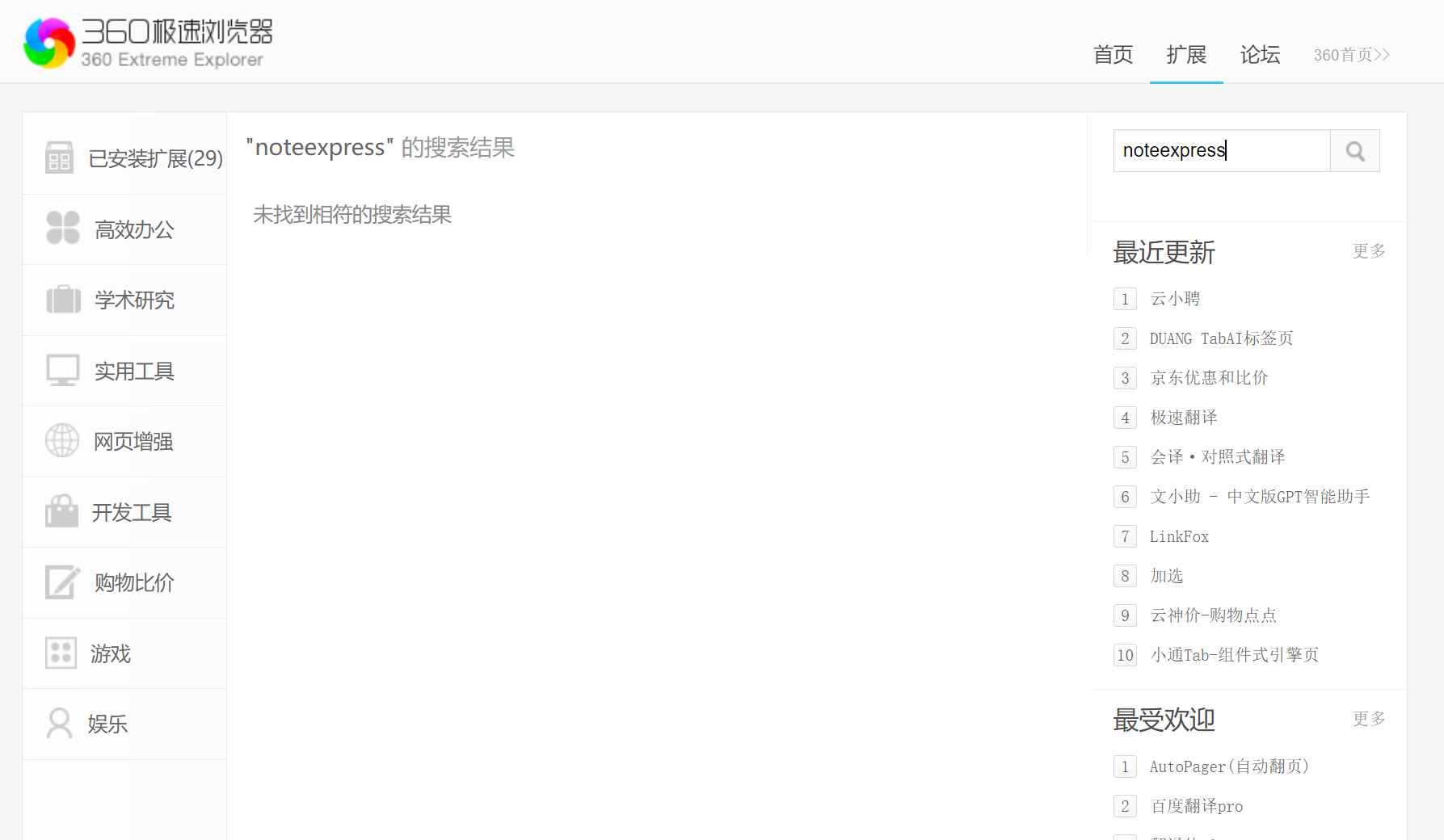This screenshot has height=840, width=1444.
Task: Open AutoPager(自动翻页) extension
Action: pyautogui.click(x=1229, y=766)
